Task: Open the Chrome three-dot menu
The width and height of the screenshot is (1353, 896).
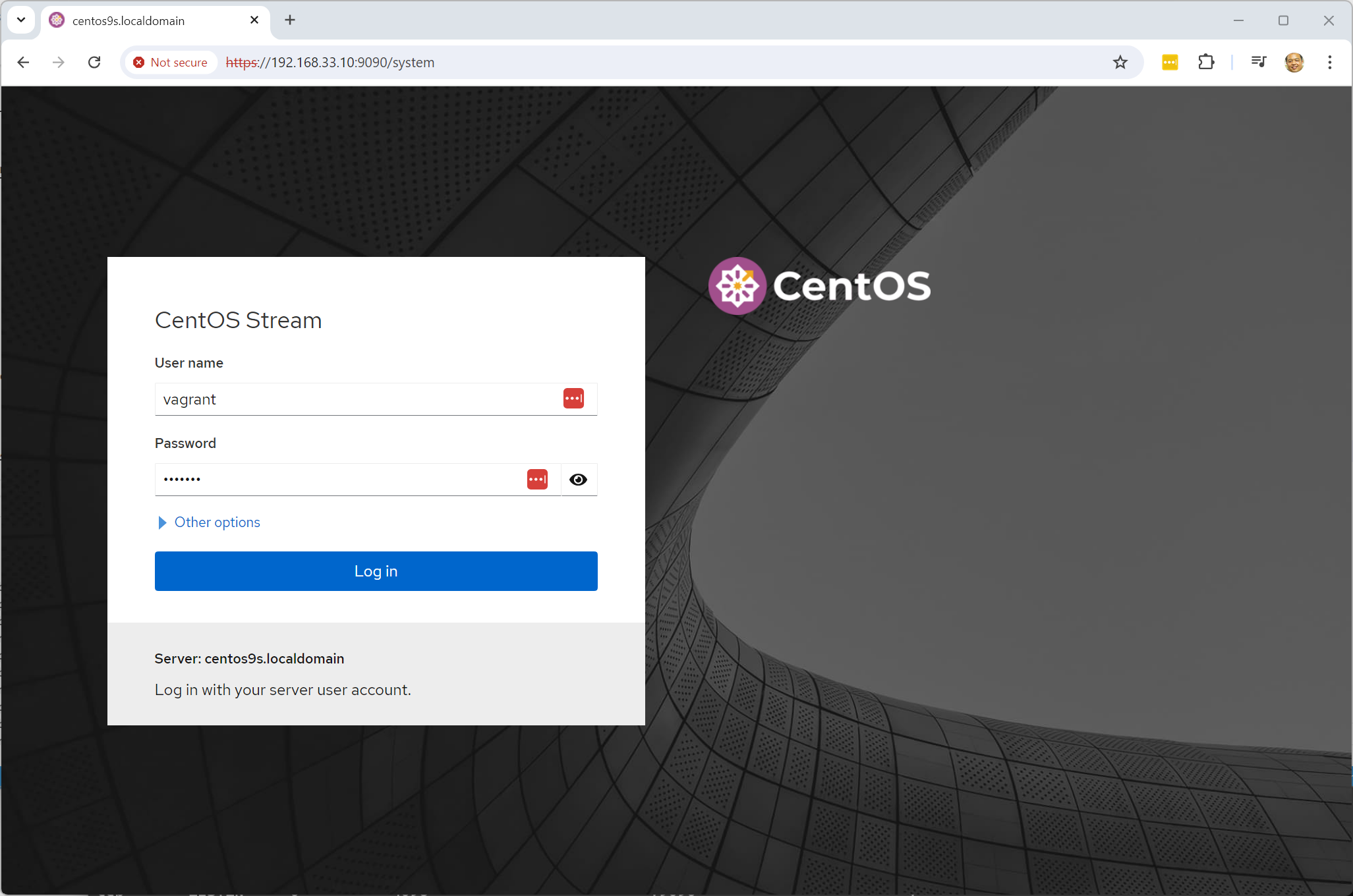Action: (x=1329, y=63)
